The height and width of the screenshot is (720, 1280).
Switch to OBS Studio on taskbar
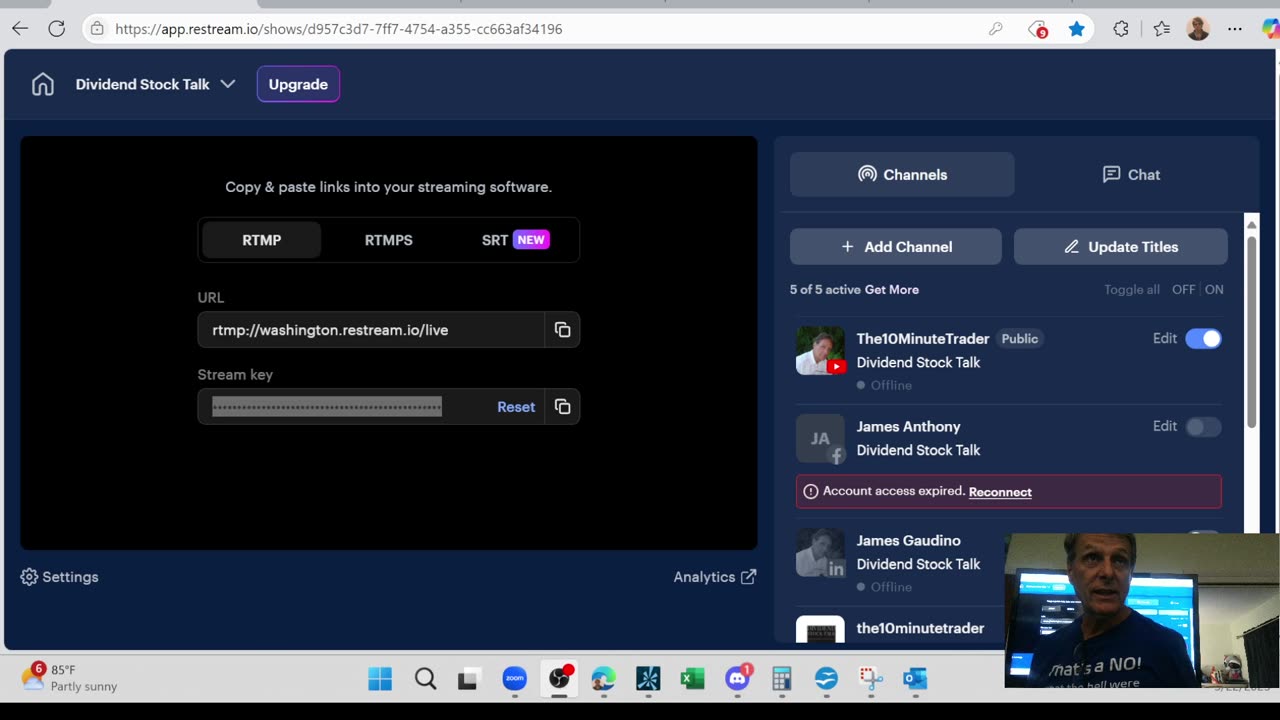(559, 680)
